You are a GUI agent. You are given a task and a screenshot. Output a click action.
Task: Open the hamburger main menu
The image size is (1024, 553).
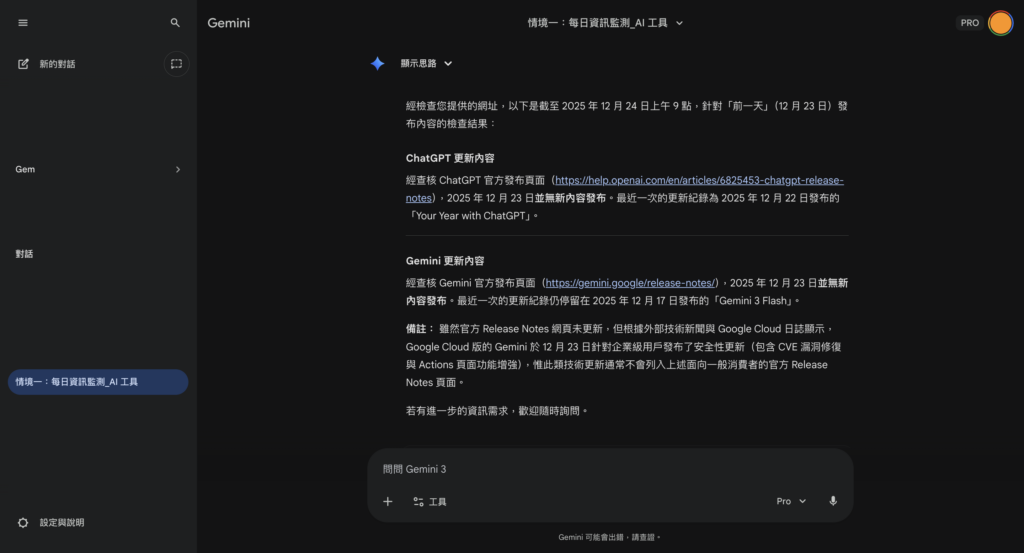click(x=23, y=23)
